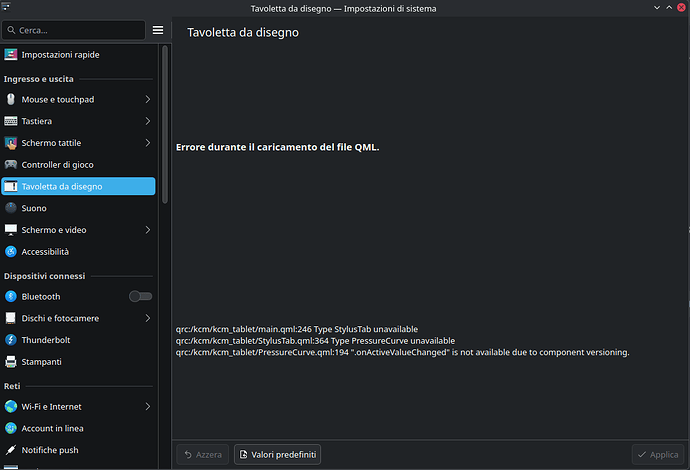Click the Applica button
690x470 pixels.
(657, 455)
